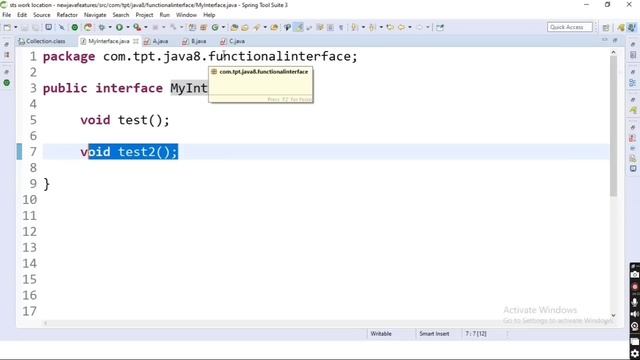Click the New Java Package icon
Image resolution: width=640 pixels, height=360 pixels.
[x=203, y=27]
